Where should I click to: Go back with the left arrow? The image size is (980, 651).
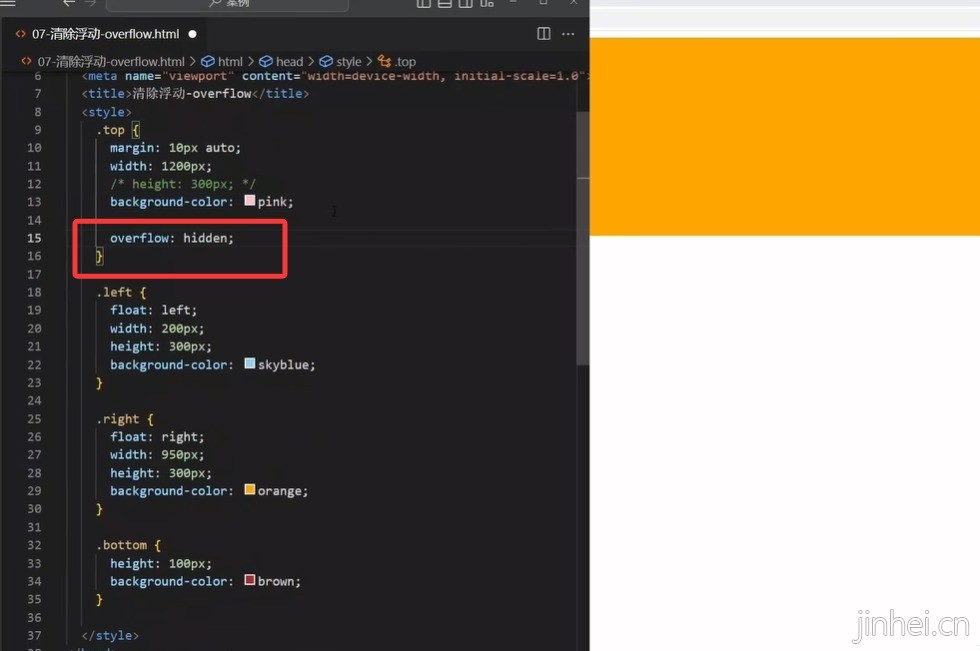69,2
